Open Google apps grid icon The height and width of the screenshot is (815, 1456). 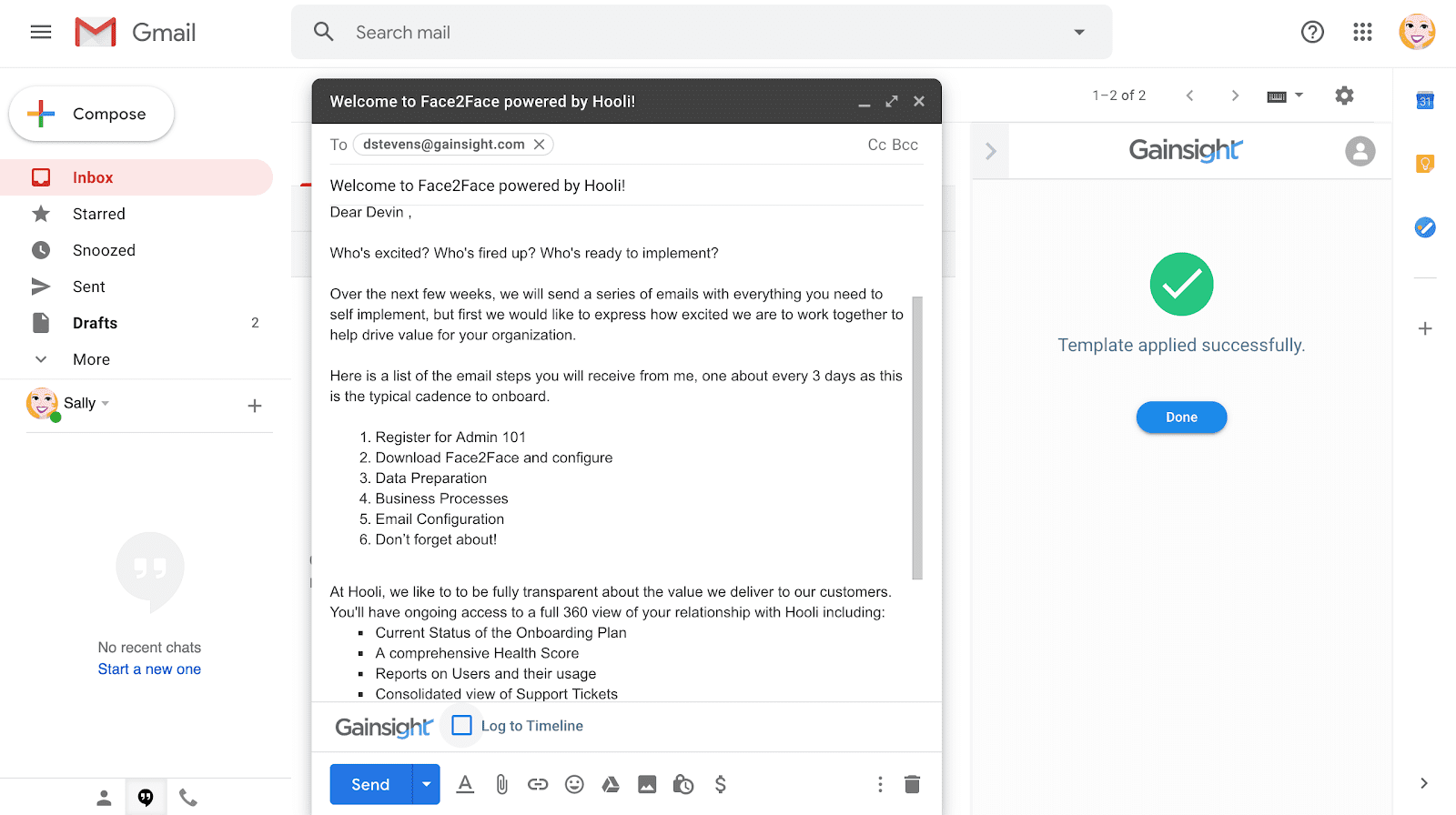click(1362, 33)
